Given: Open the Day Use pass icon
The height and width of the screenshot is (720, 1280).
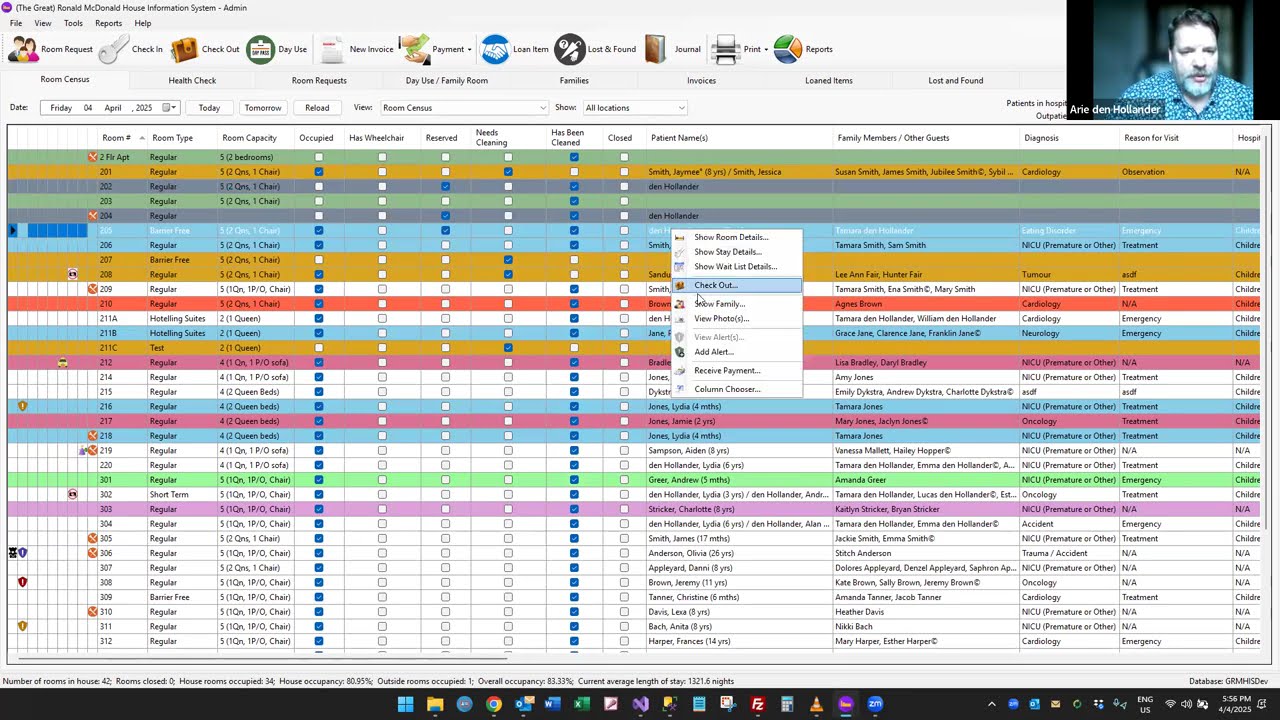Looking at the screenshot, I should pos(261,49).
